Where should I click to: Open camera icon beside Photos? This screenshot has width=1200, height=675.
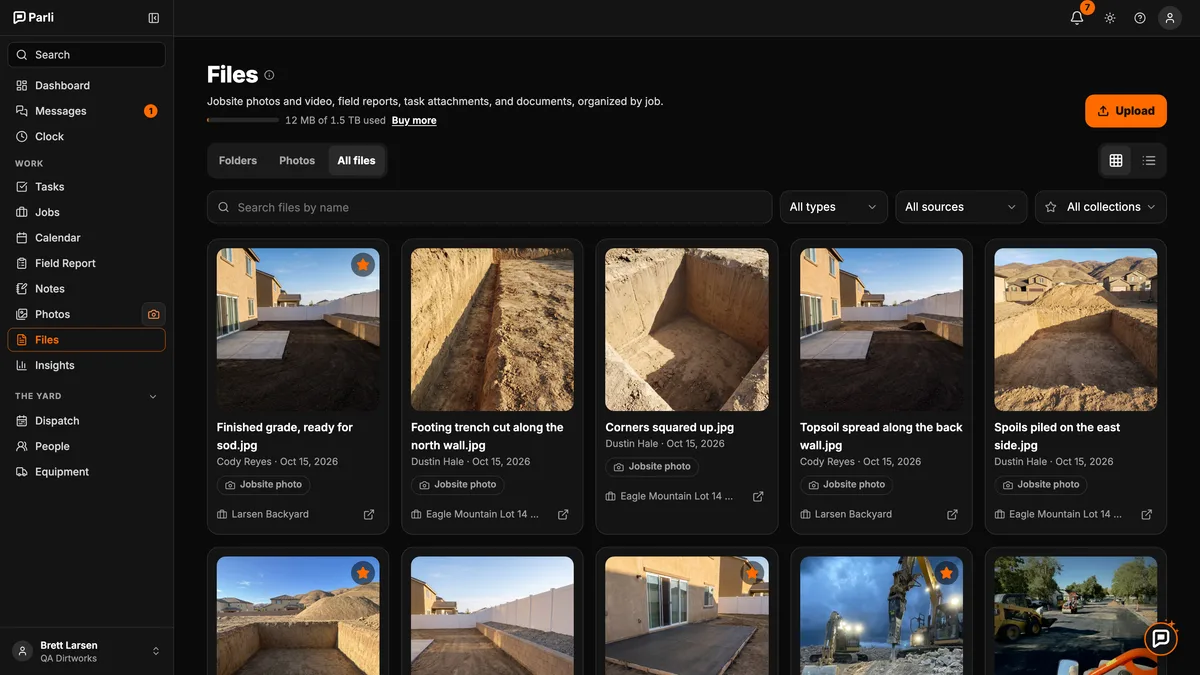pyautogui.click(x=153, y=314)
